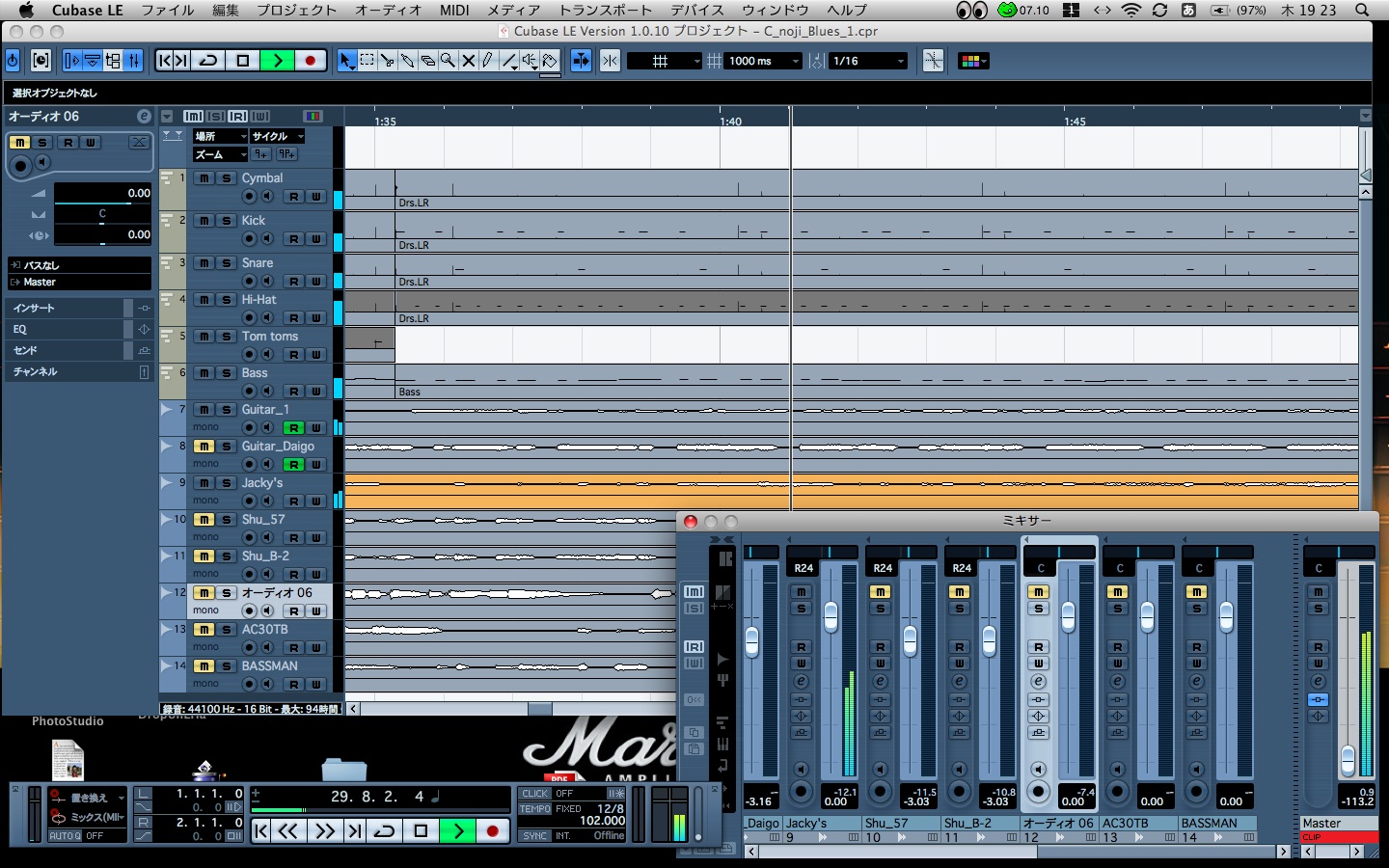1389x868 pixels.
Task: Select the Split scissors tool
Action: tap(387, 61)
